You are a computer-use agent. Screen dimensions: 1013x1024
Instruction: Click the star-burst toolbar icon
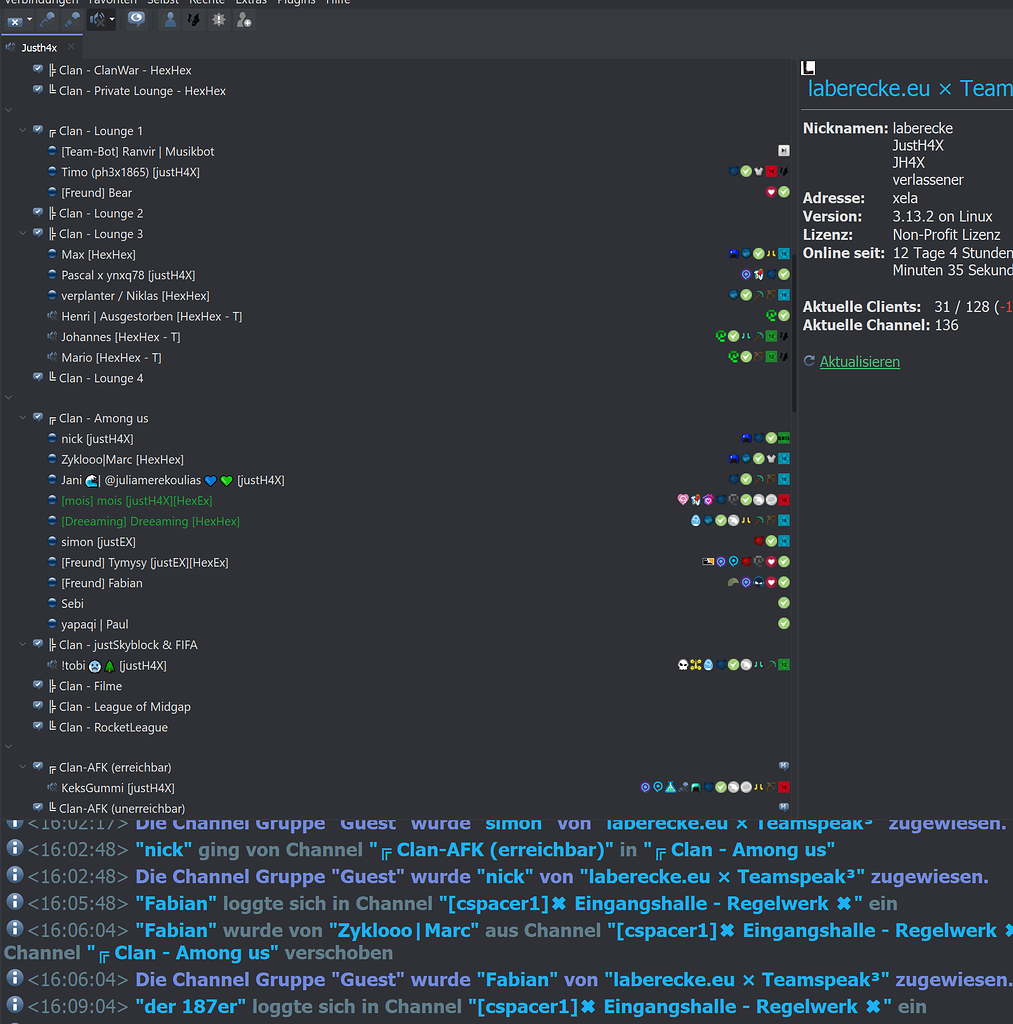click(218, 19)
